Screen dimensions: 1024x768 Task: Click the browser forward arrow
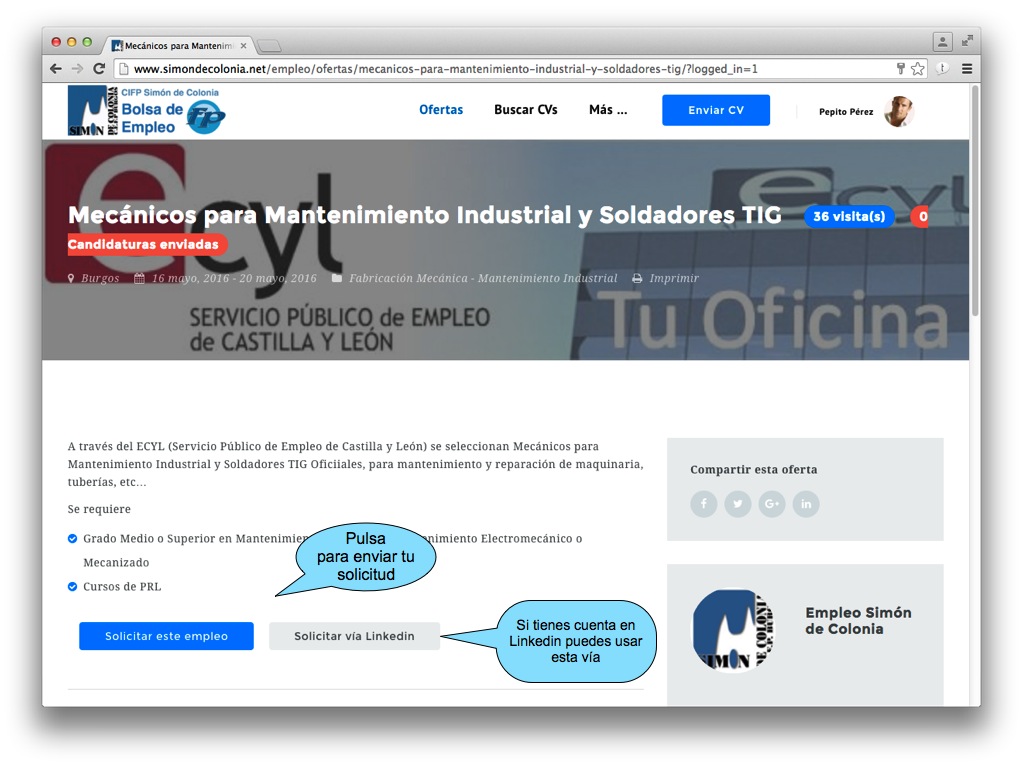tap(77, 69)
